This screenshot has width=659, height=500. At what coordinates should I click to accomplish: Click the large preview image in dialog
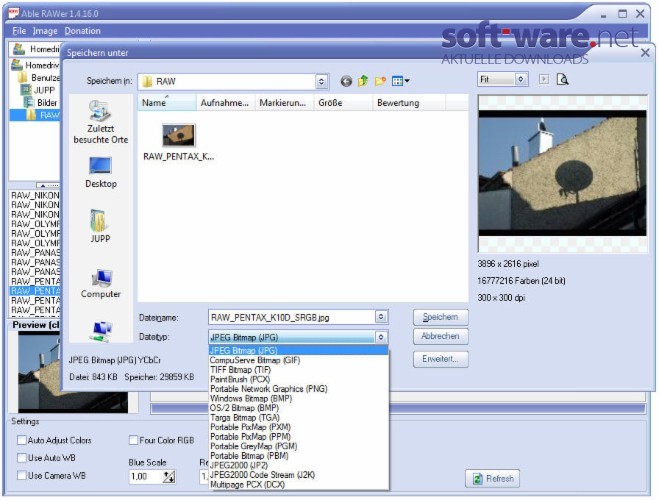[562, 173]
